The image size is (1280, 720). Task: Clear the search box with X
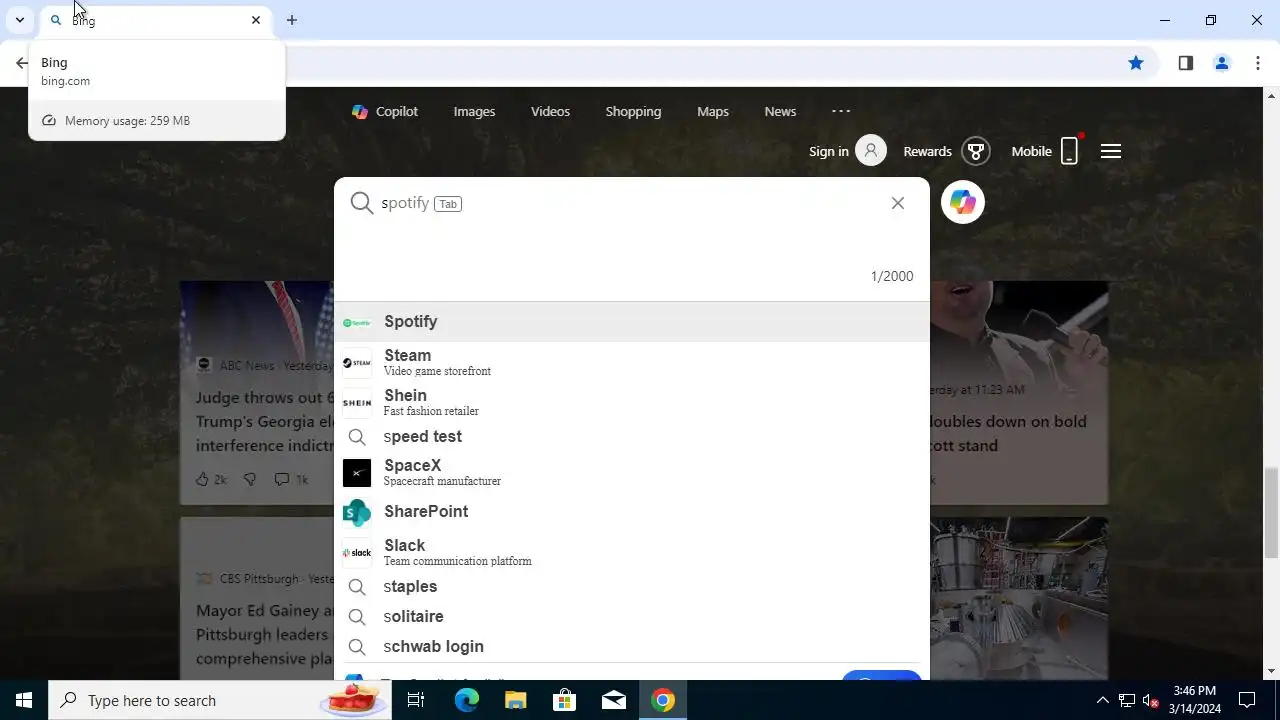pos(898,203)
